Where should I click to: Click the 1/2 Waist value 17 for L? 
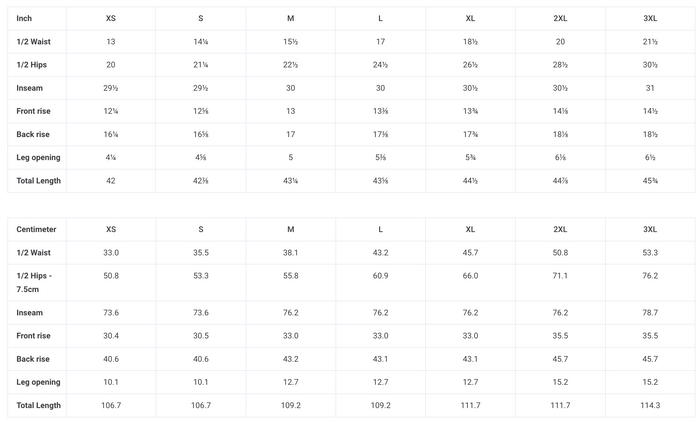[380, 42]
